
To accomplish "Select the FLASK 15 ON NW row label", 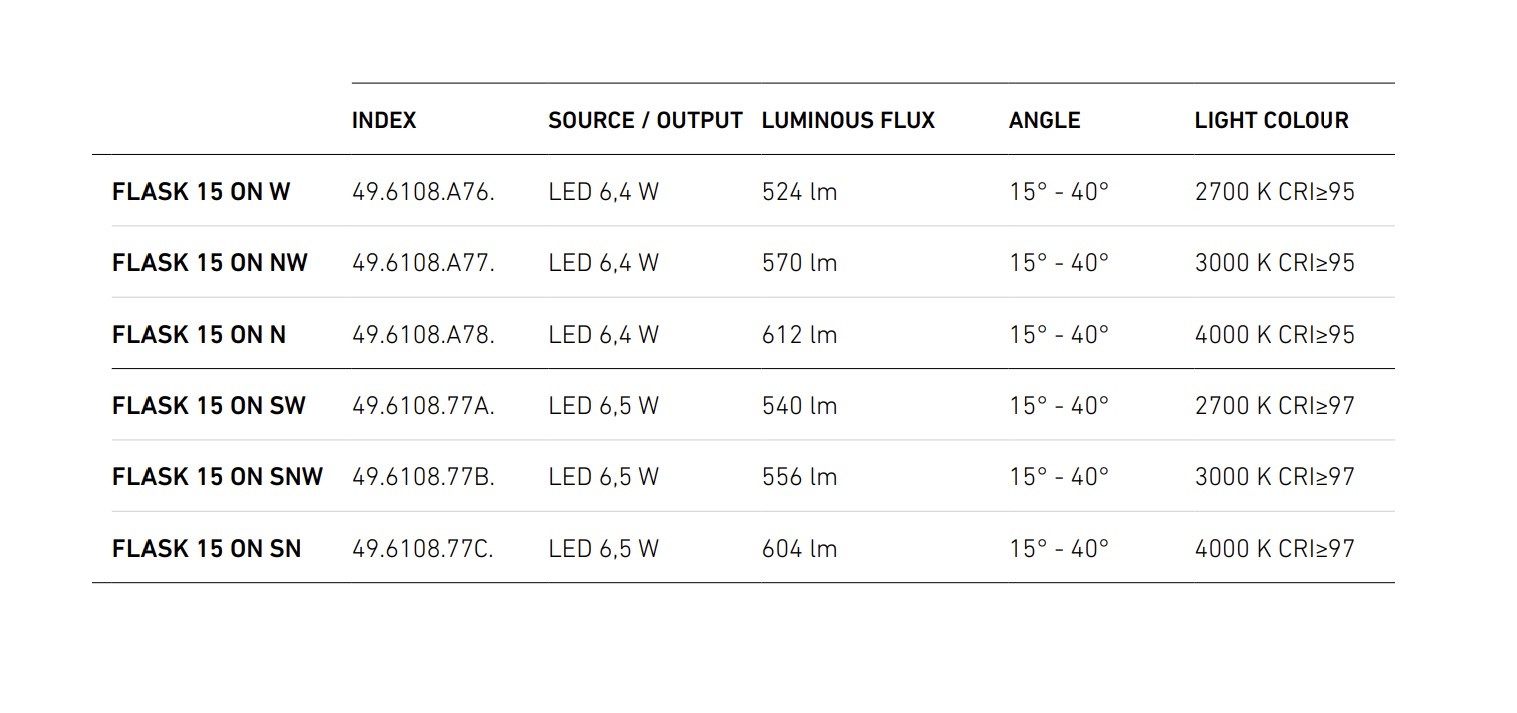I will (210, 263).
